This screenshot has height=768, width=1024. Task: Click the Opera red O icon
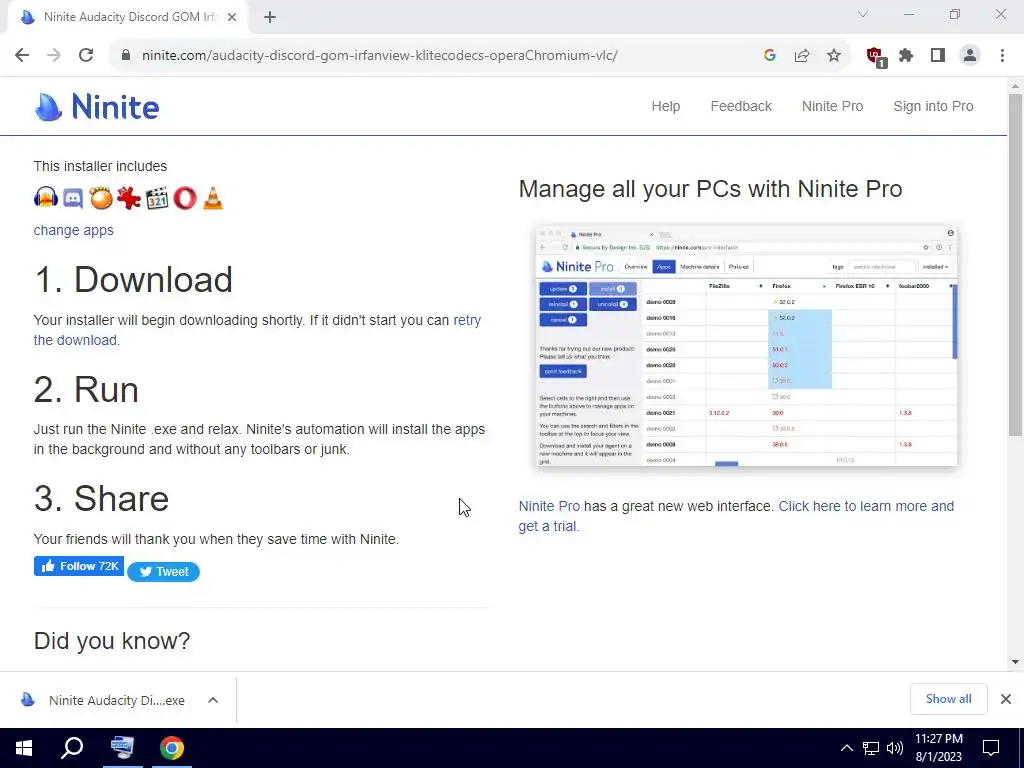coord(185,198)
